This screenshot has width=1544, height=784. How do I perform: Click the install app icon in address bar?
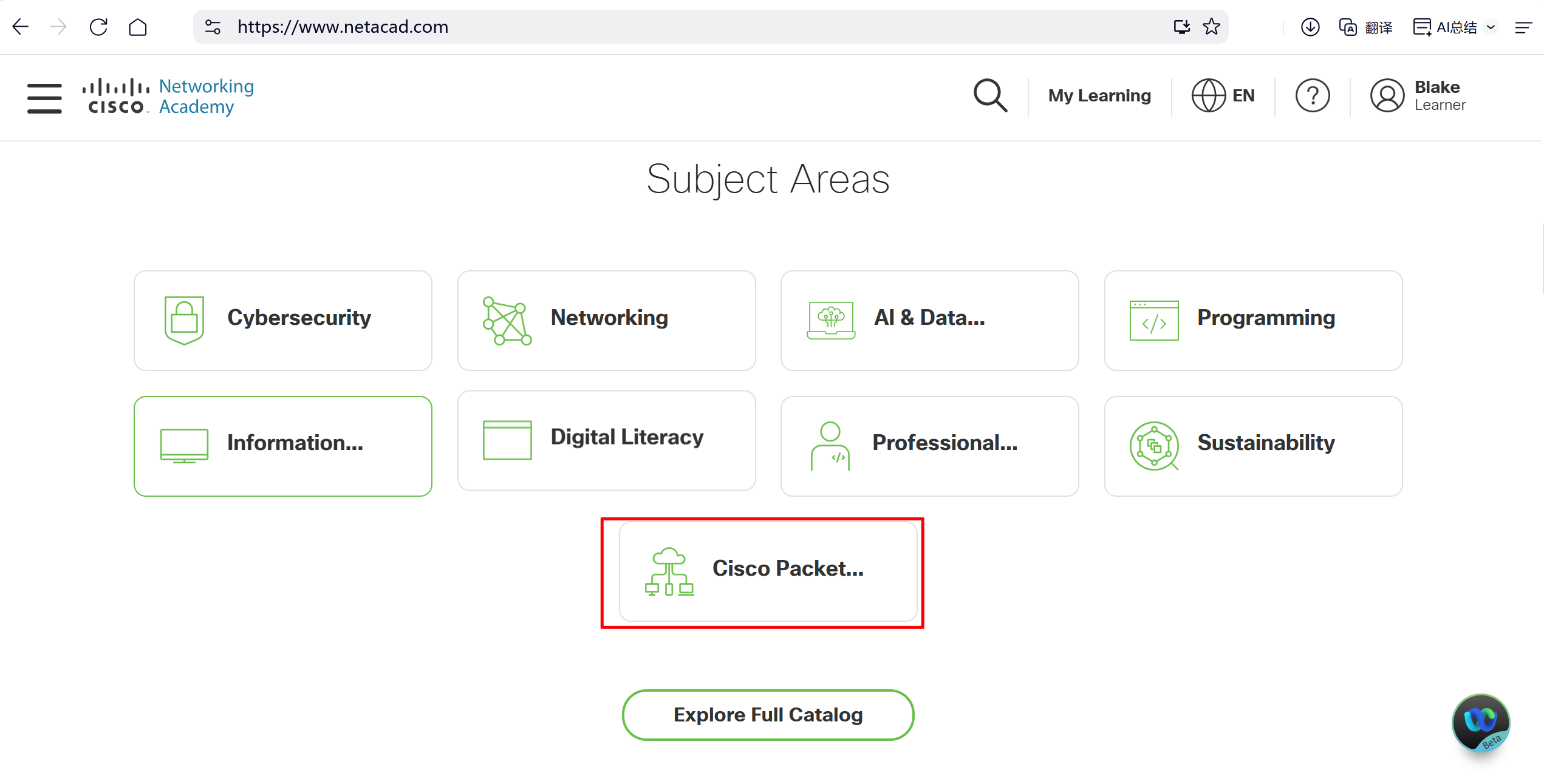click(x=1181, y=27)
